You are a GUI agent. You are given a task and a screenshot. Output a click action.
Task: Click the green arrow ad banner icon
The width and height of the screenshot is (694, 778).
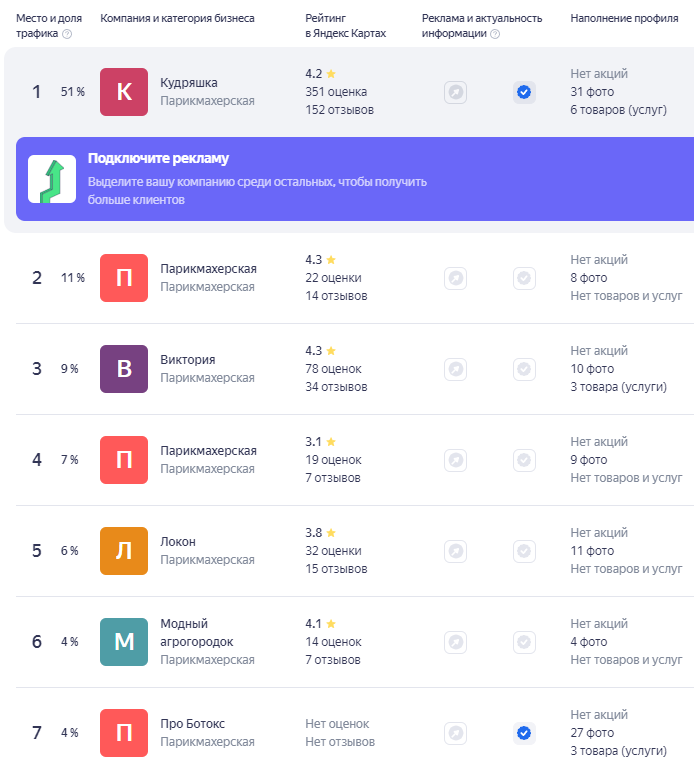(x=52, y=179)
